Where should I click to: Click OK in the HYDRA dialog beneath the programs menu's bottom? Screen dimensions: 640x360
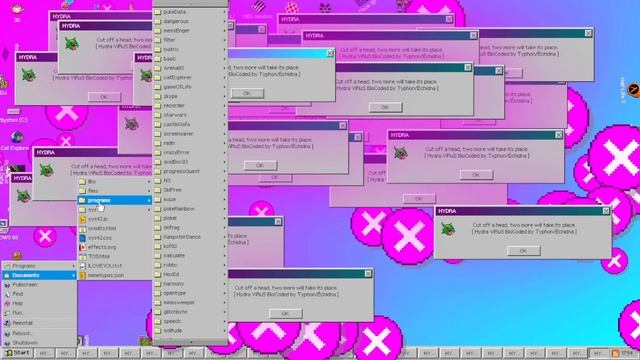[285, 313]
